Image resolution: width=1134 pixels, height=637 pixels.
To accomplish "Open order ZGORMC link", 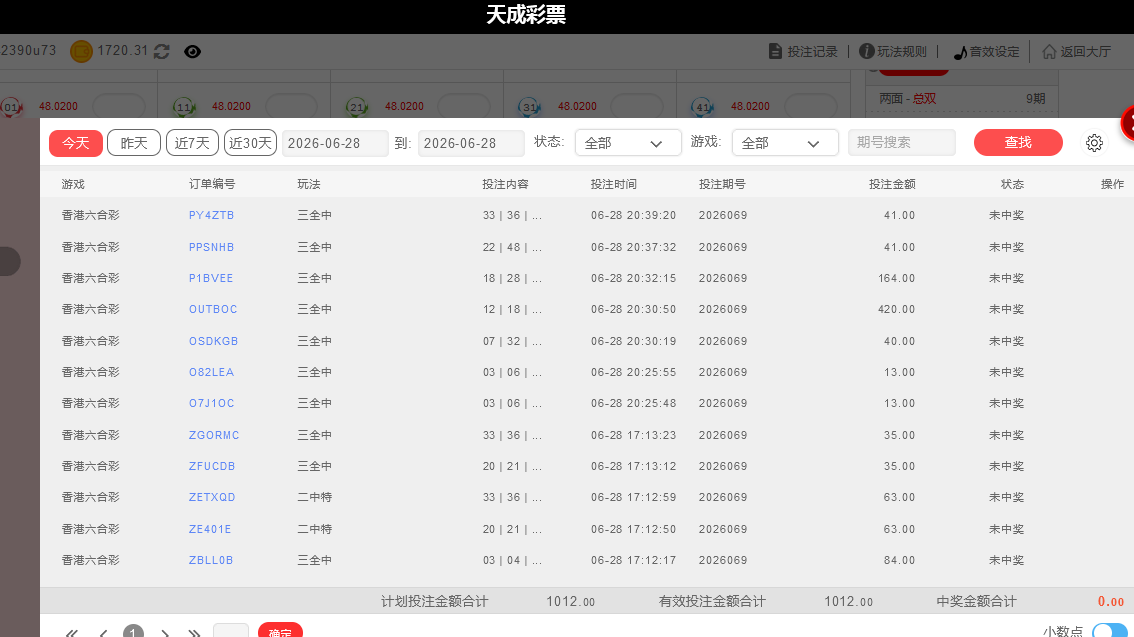I will point(213,435).
